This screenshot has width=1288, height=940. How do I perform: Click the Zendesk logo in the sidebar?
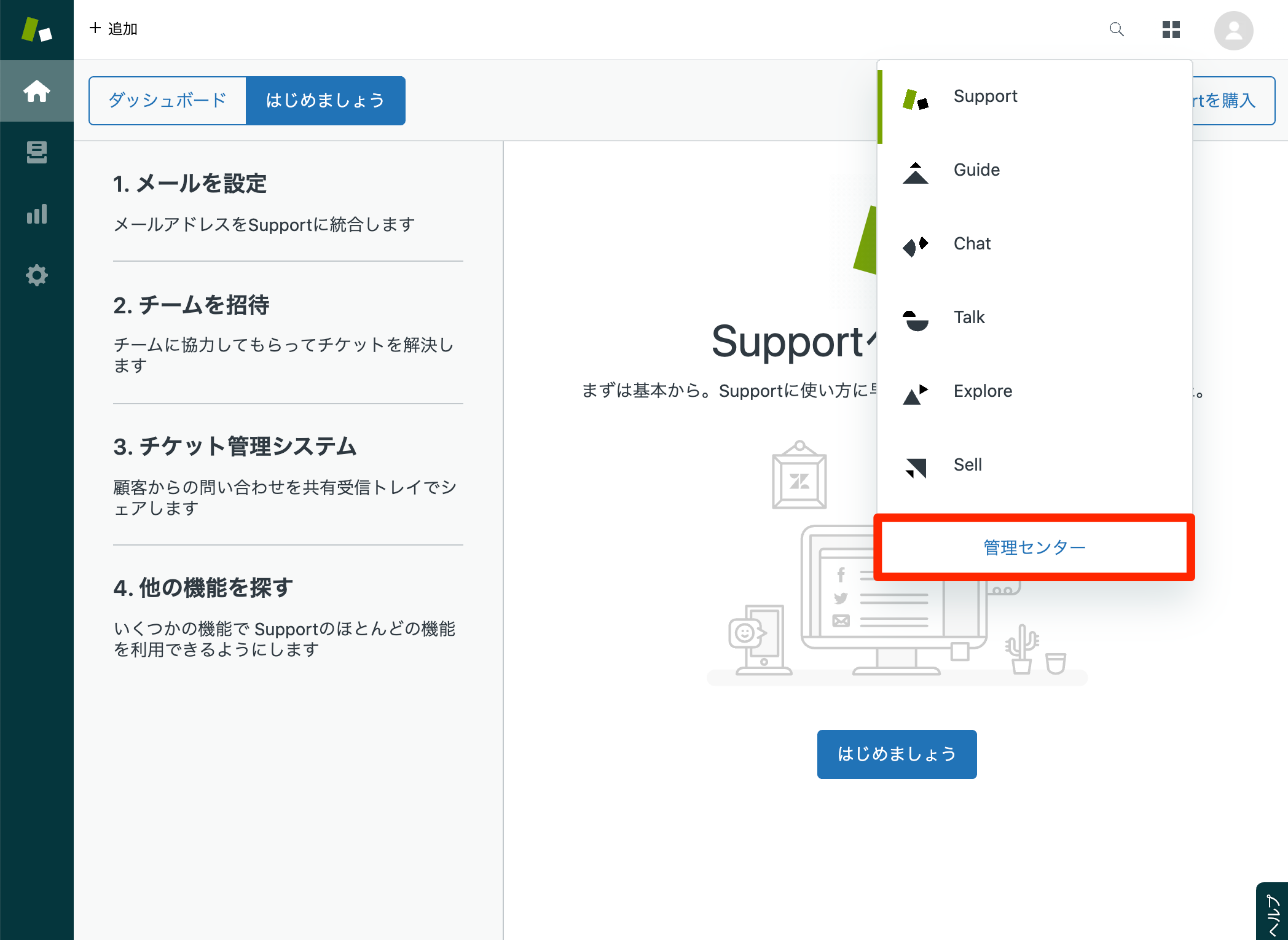pos(37,29)
